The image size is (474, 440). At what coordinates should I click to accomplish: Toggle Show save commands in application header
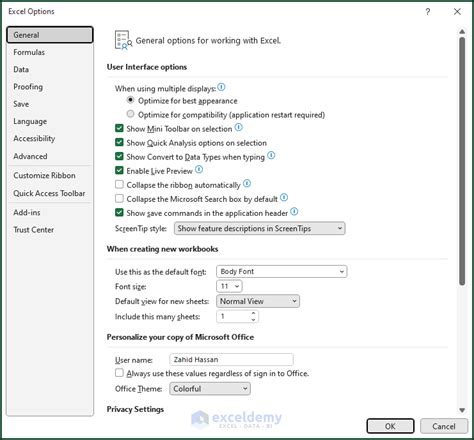119,213
